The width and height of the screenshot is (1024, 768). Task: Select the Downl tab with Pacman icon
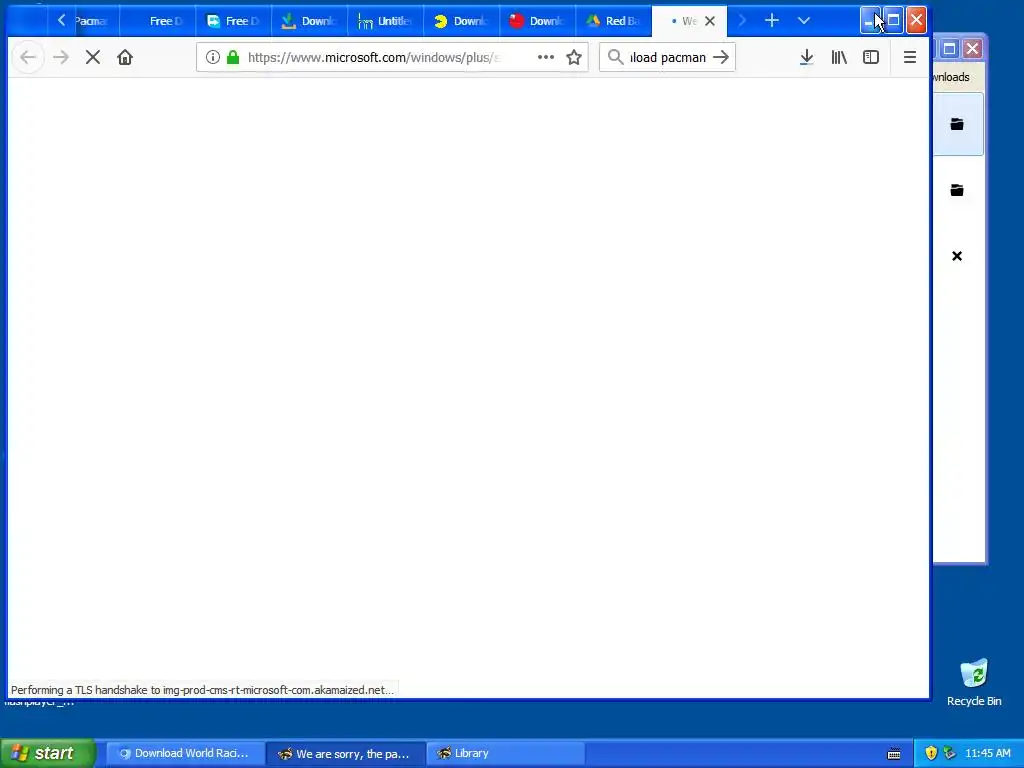pyautogui.click(x=460, y=21)
